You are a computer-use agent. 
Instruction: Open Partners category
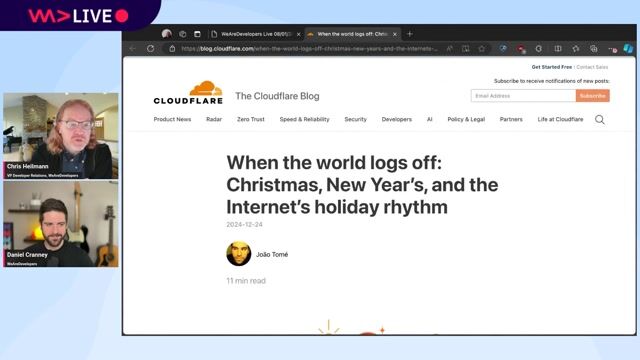point(511,119)
